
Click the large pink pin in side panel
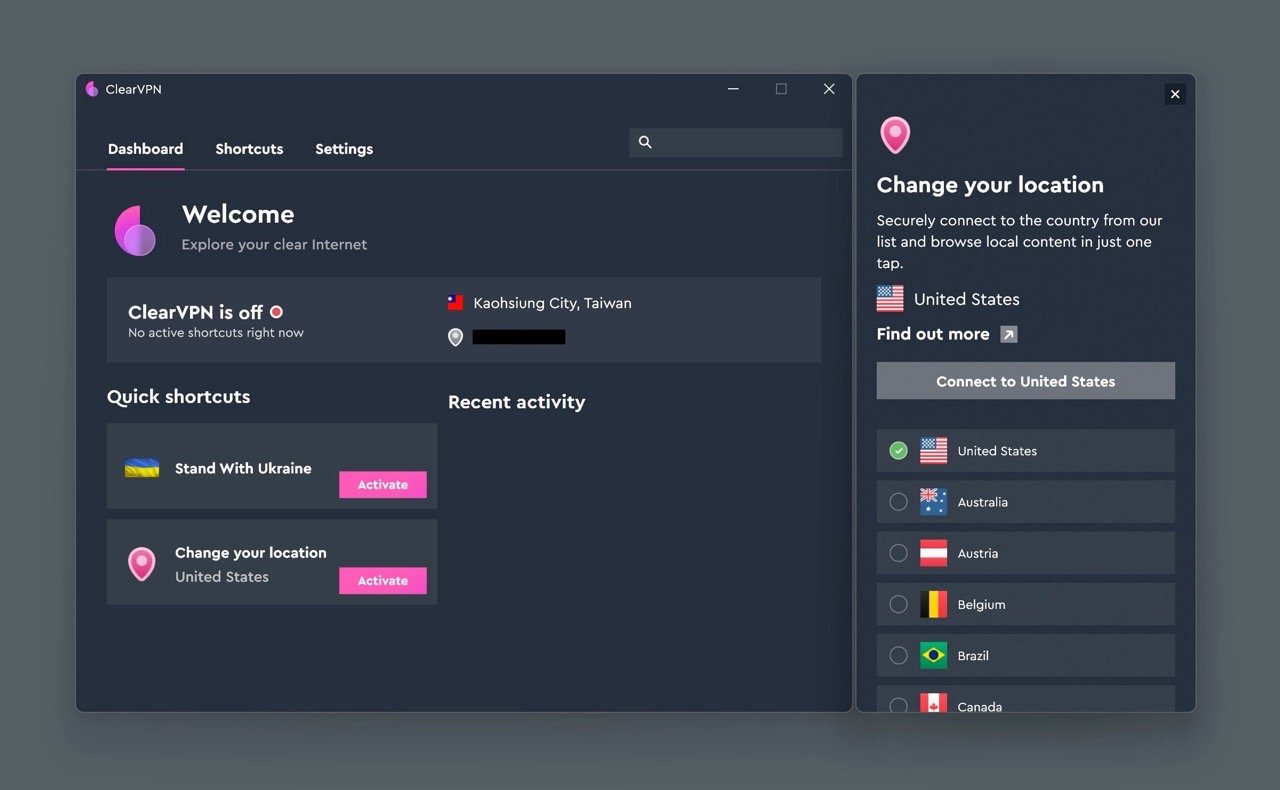click(x=895, y=135)
